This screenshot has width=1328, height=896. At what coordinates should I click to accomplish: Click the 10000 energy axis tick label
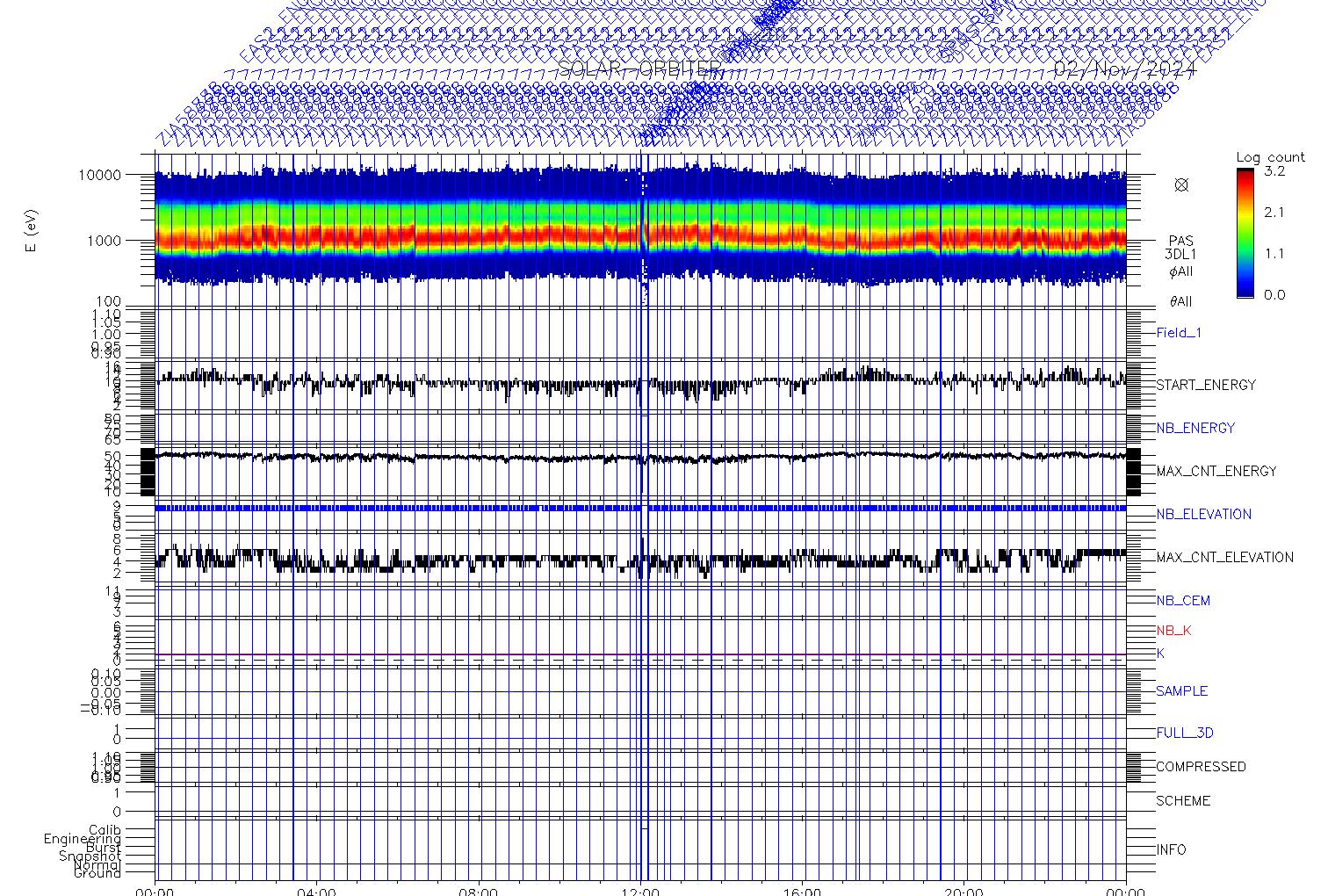[99, 175]
